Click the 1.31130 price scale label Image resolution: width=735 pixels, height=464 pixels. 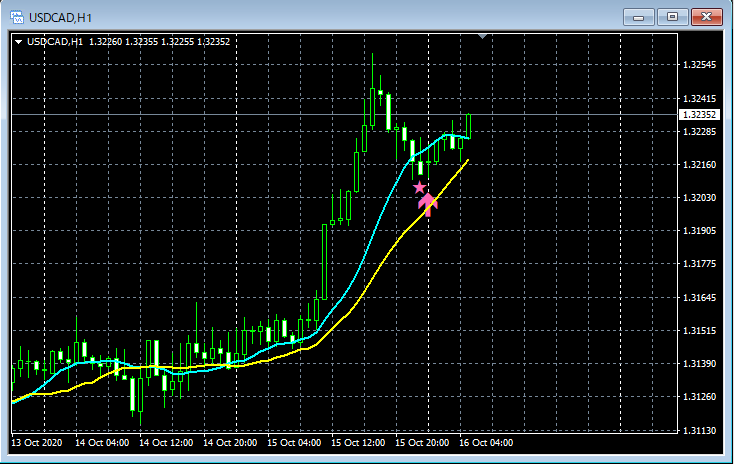click(x=699, y=430)
